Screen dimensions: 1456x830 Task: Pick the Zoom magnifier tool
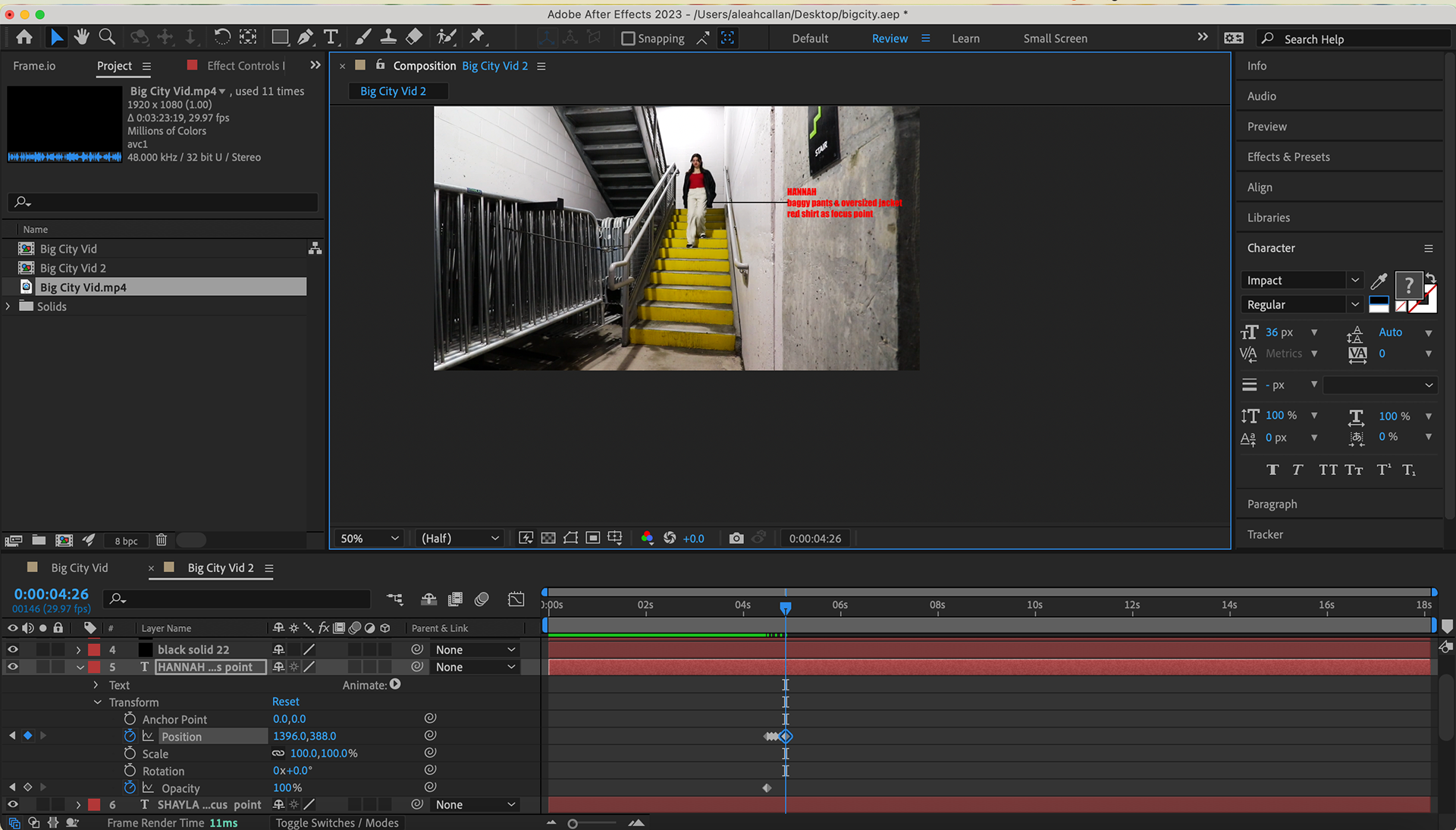coord(107,37)
